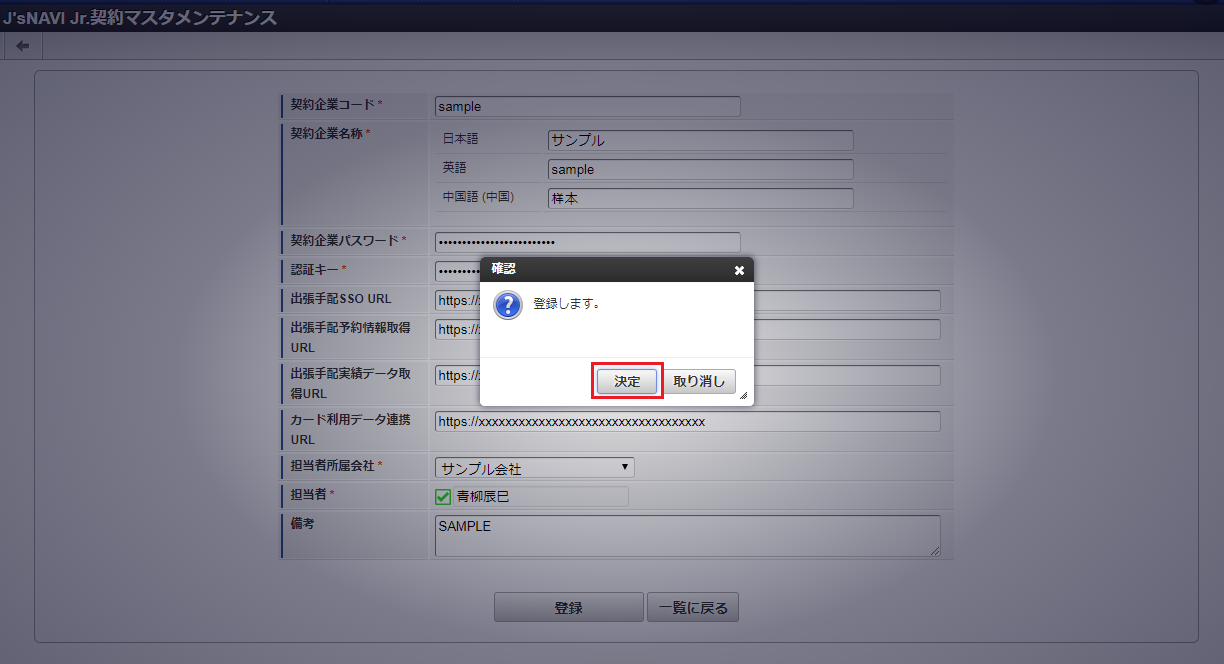The width and height of the screenshot is (1224, 664).
Task: Close the 確認 dialog with the X icon
Action: click(x=739, y=270)
